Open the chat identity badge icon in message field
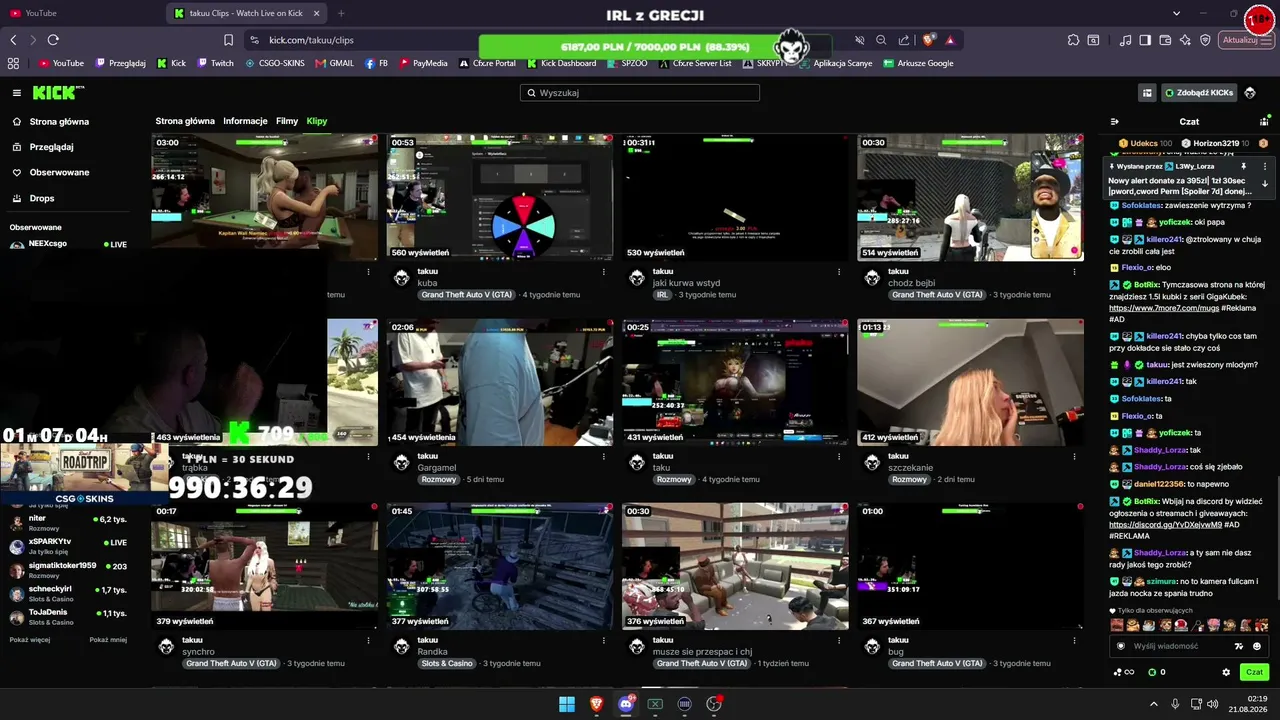Viewport: 1280px width, 720px height. click(1121, 646)
